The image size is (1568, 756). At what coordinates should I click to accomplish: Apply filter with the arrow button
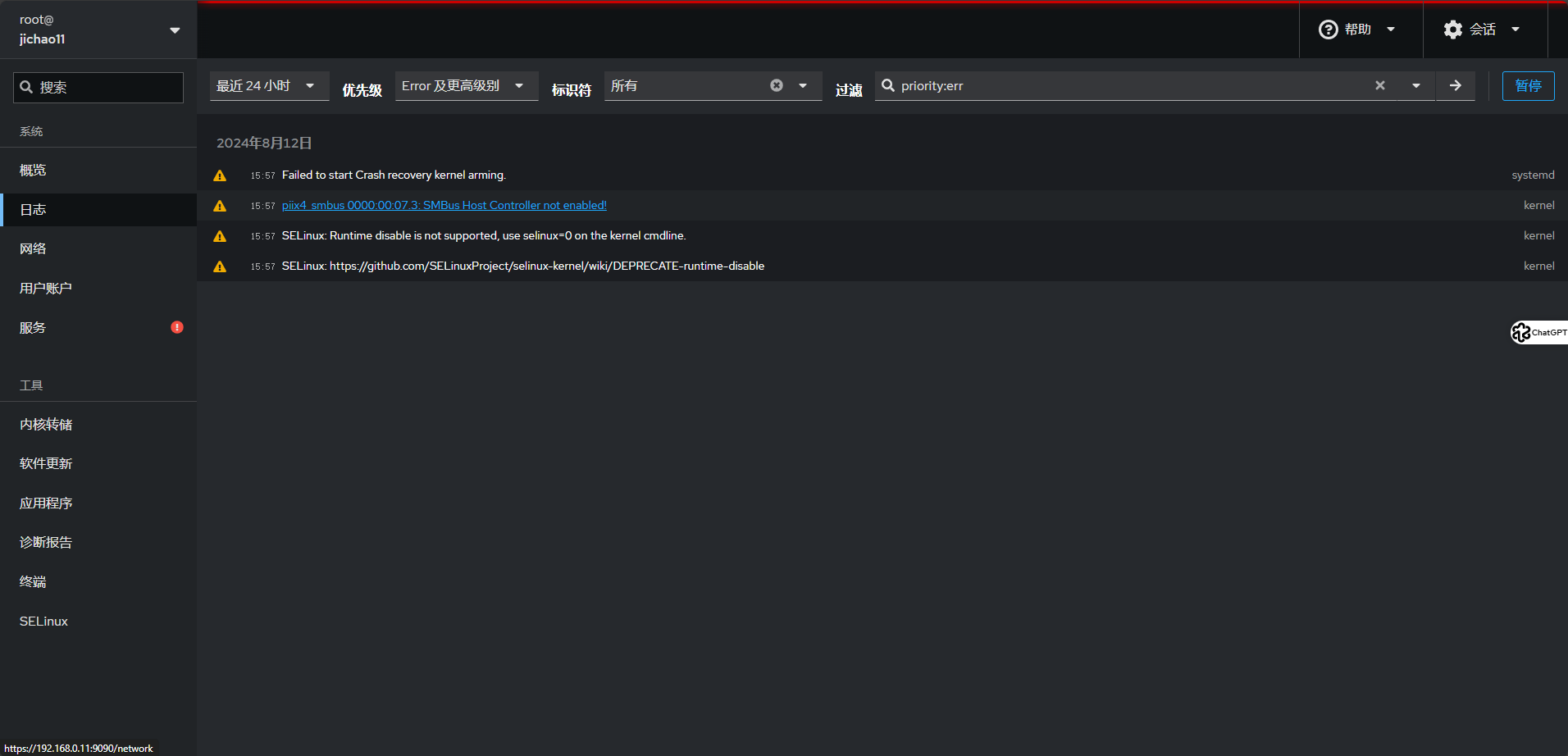tap(1455, 85)
